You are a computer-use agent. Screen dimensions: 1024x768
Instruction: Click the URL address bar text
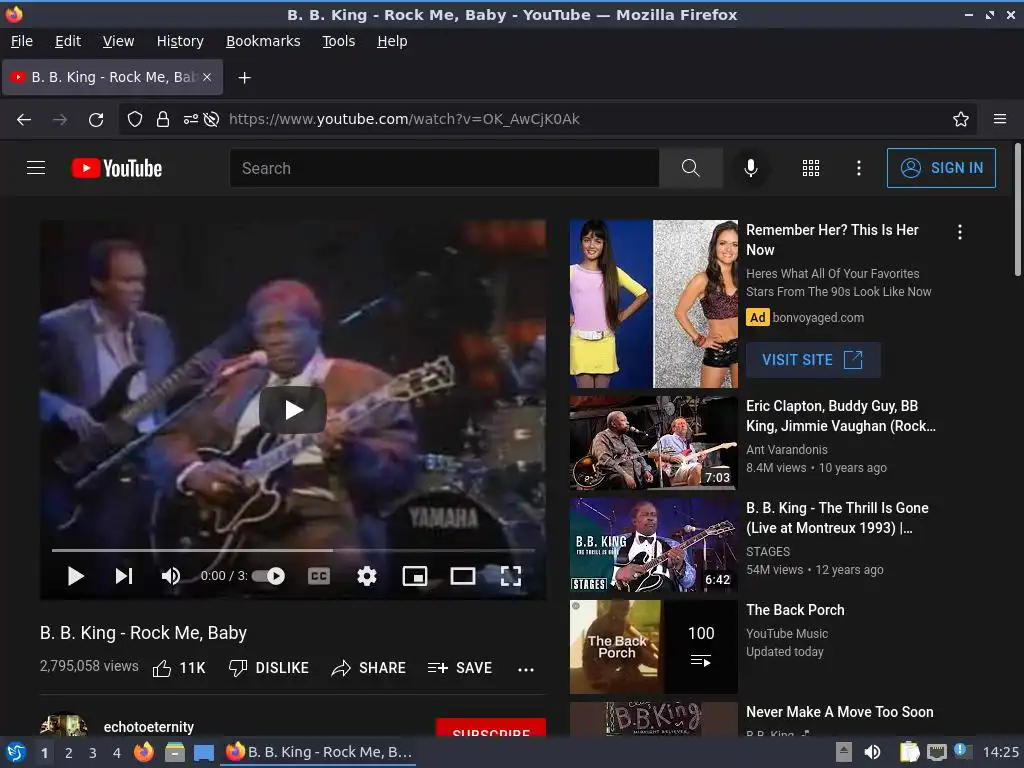[404, 119]
